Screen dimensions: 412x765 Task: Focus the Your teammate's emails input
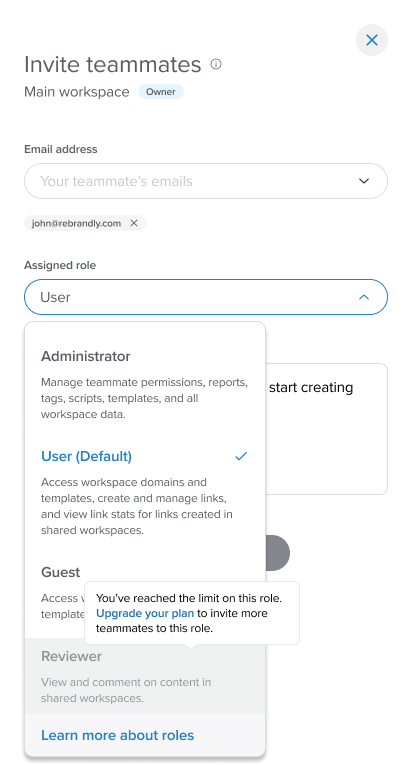pyautogui.click(x=190, y=181)
